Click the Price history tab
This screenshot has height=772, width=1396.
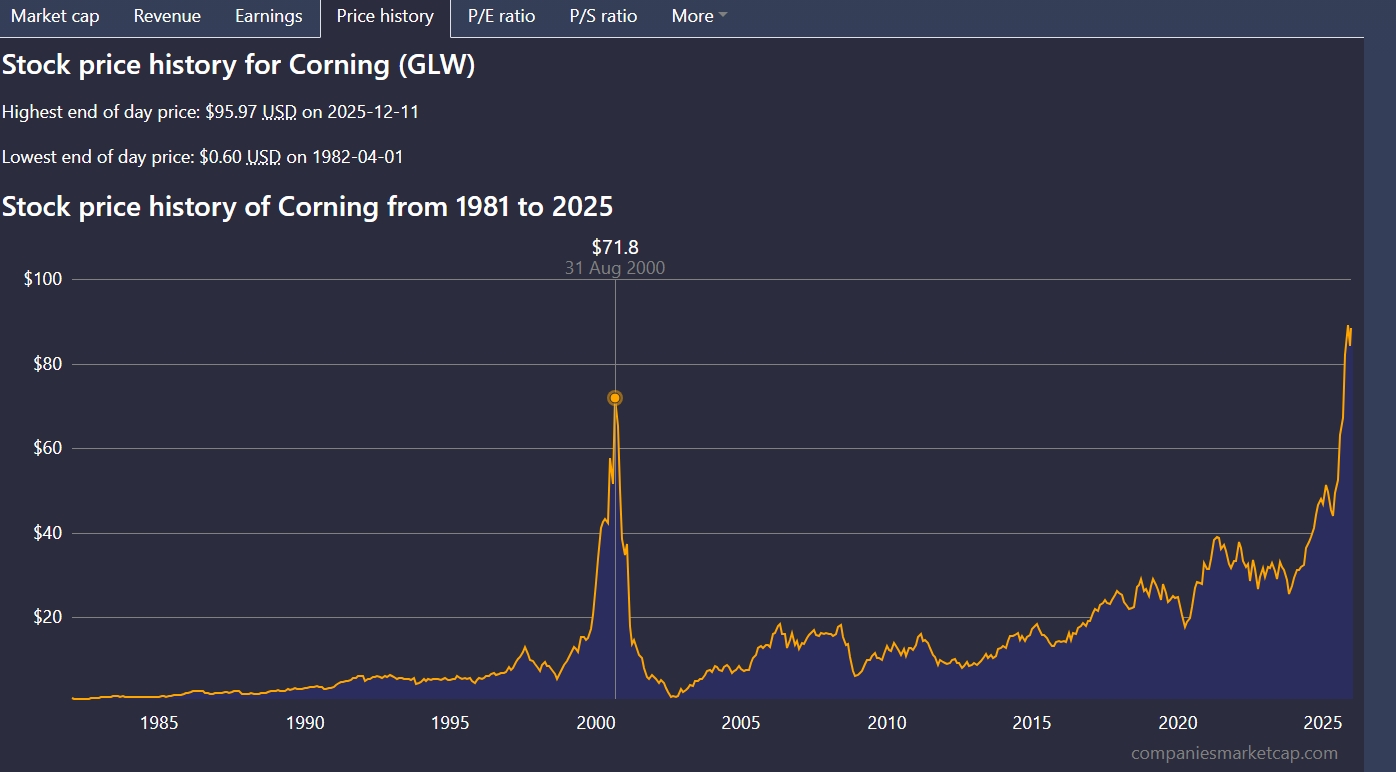click(385, 17)
